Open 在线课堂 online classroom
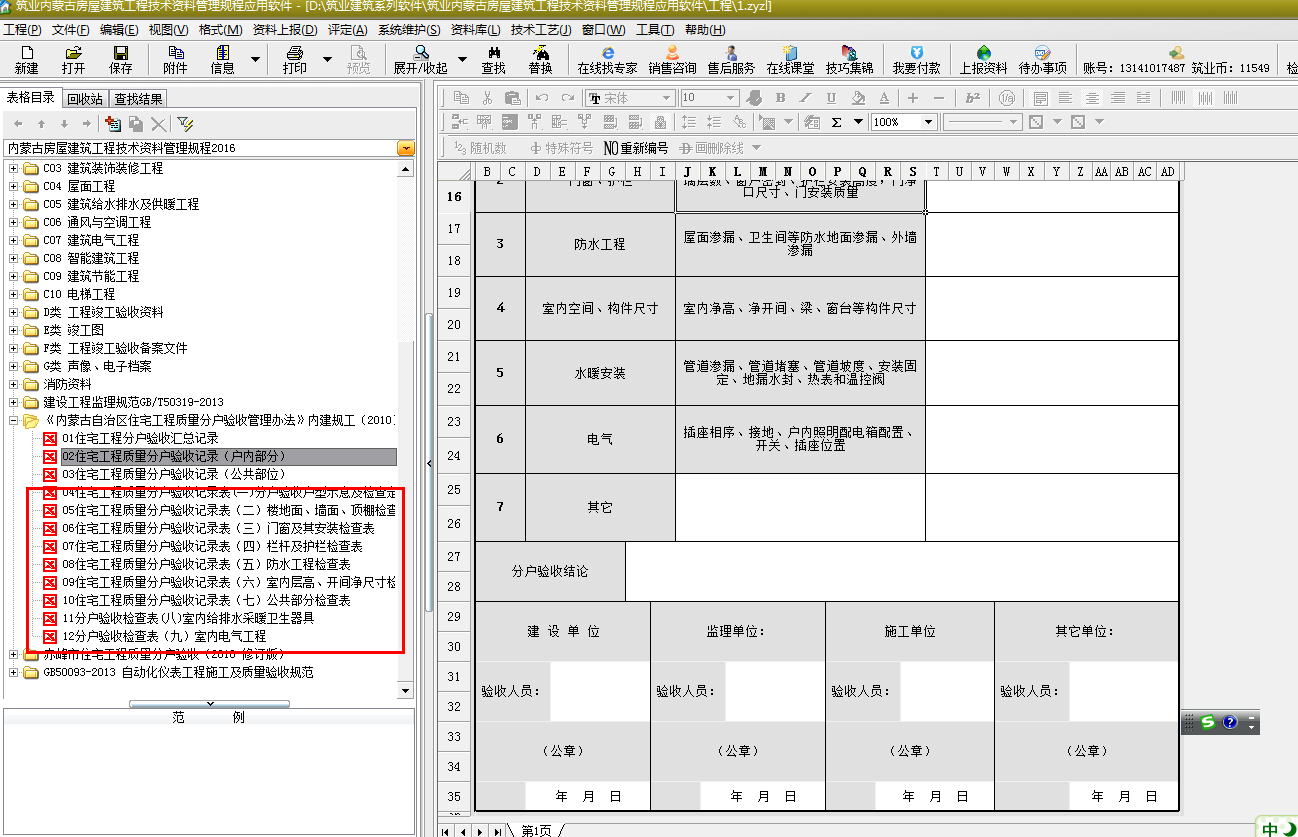 tap(790, 59)
